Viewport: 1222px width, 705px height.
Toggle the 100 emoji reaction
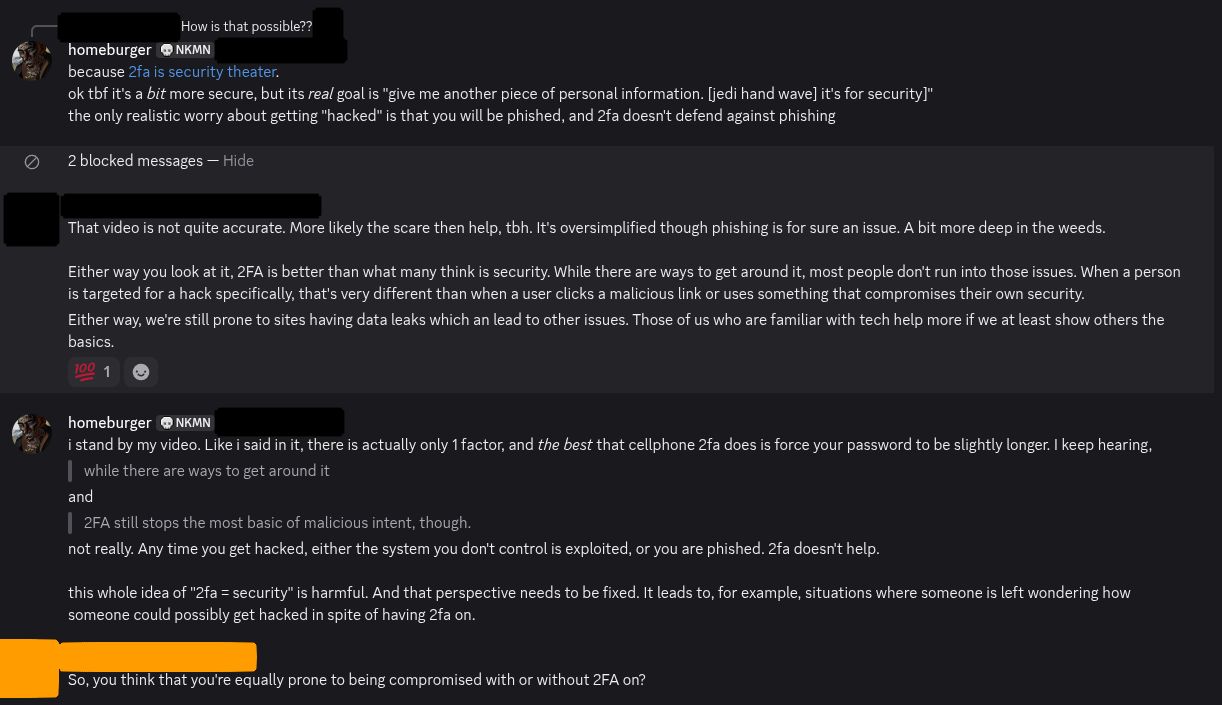point(94,372)
